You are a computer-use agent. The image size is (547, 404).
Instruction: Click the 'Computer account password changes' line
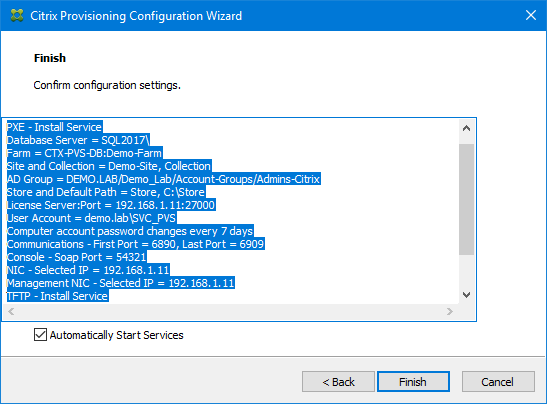[130, 231]
